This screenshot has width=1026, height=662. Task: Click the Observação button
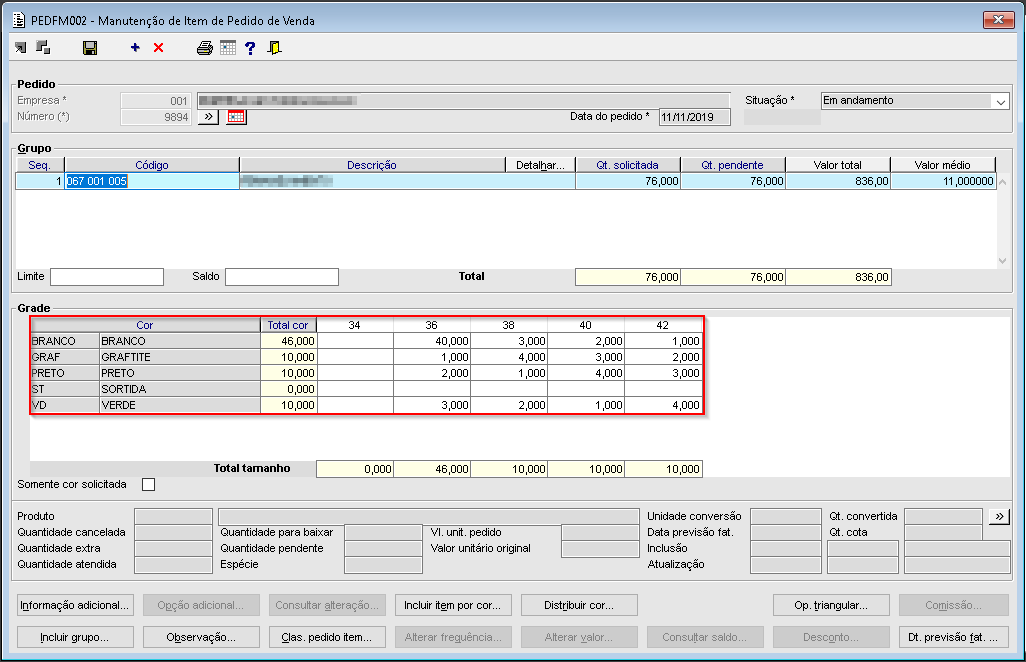[x=201, y=637]
